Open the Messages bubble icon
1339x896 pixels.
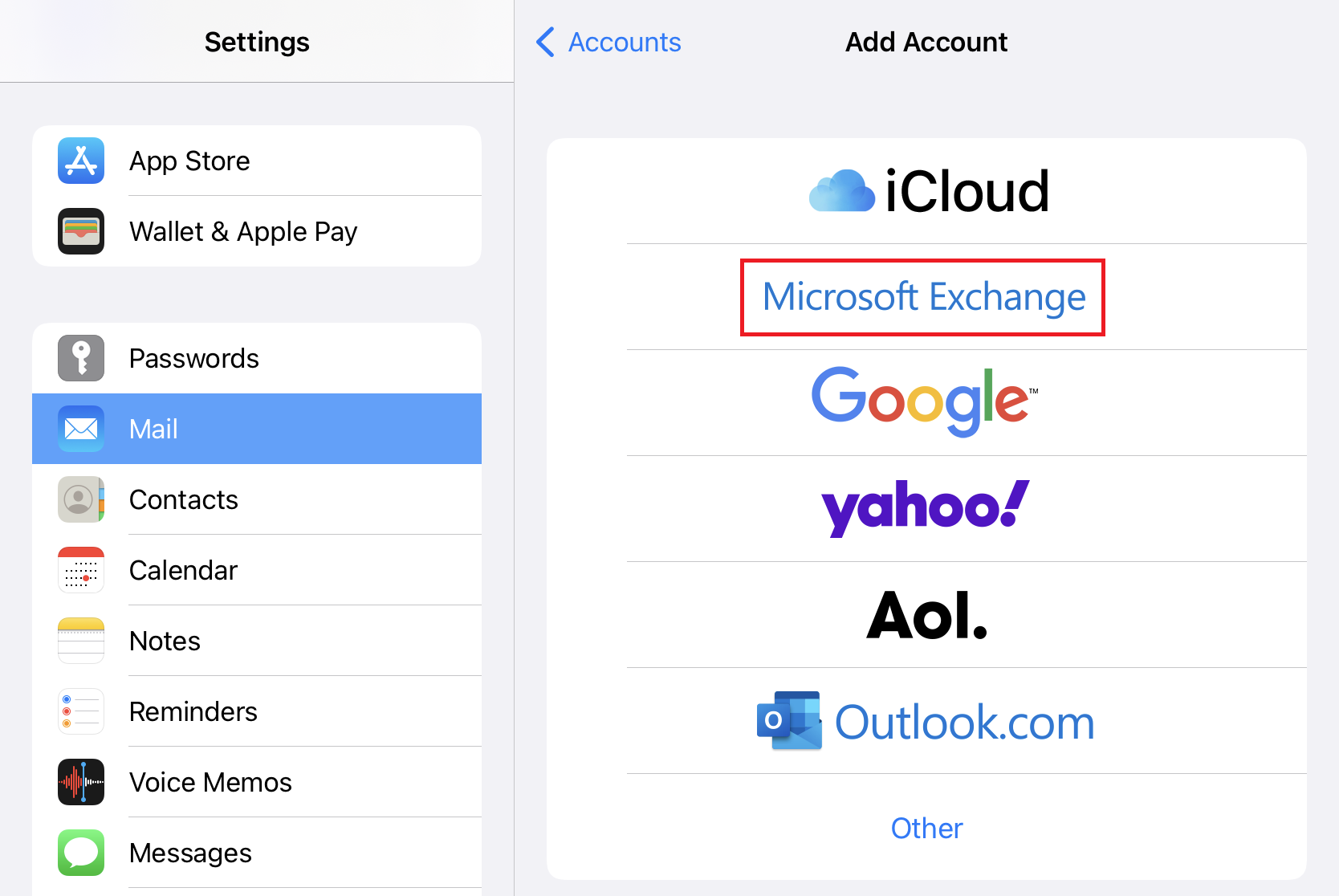point(81,853)
